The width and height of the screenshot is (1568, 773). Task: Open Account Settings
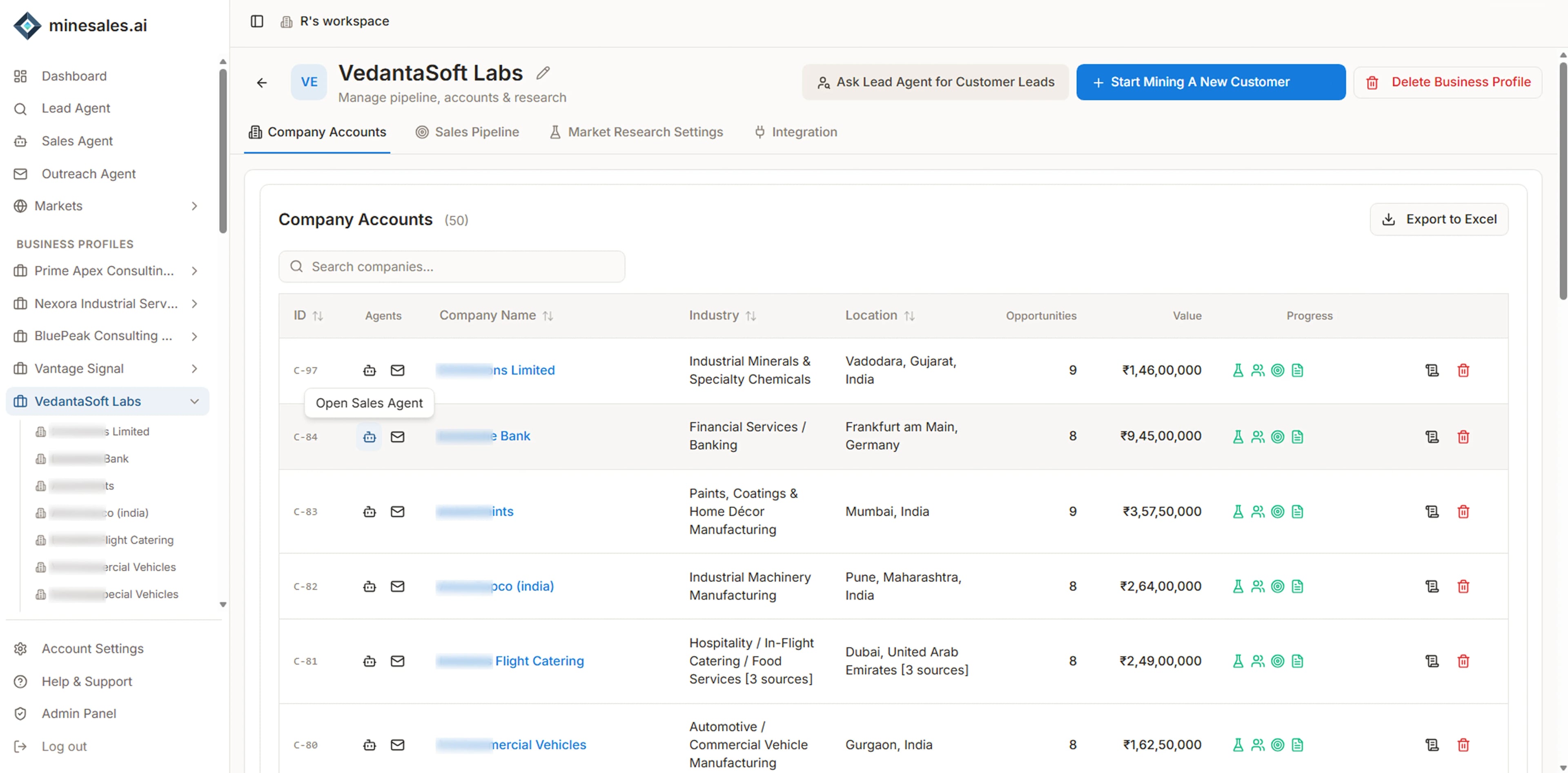point(93,649)
